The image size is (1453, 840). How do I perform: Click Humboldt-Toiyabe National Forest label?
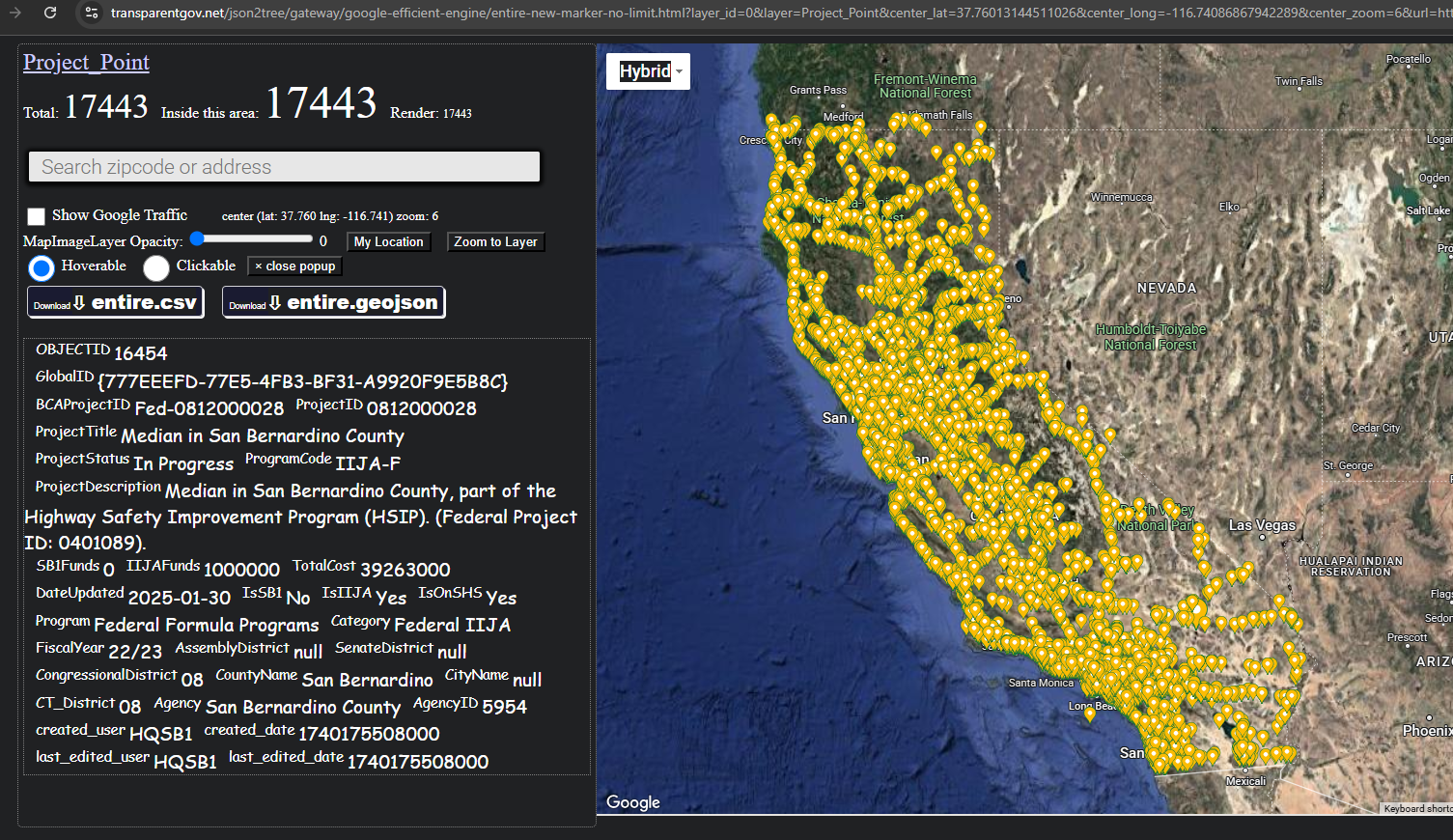[1151, 337]
